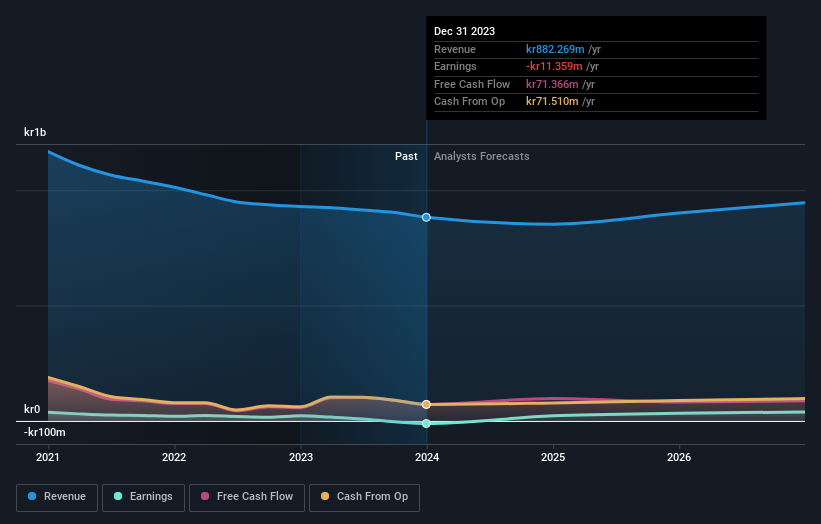The width and height of the screenshot is (821, 524).
Task: Click the Free Cash Flow label in tooltip
Action: [x=472, y=84]
